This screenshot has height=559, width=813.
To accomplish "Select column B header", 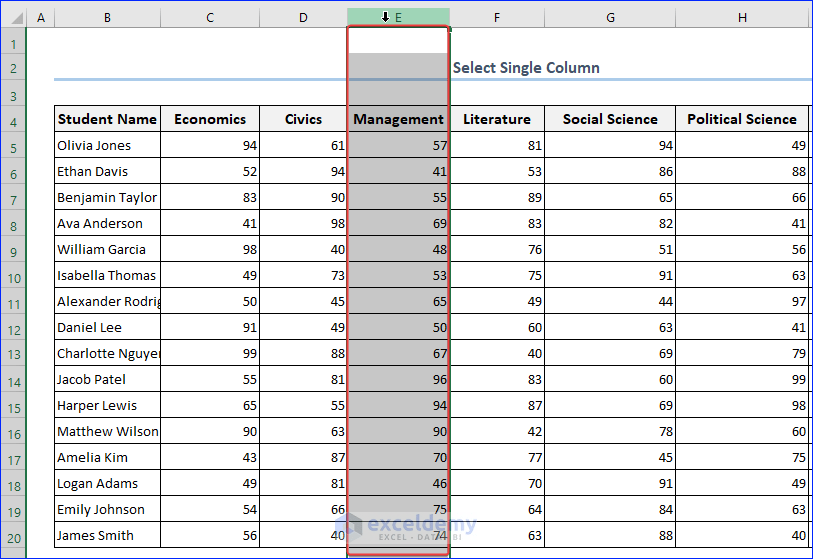I will [x=107, y=18].
